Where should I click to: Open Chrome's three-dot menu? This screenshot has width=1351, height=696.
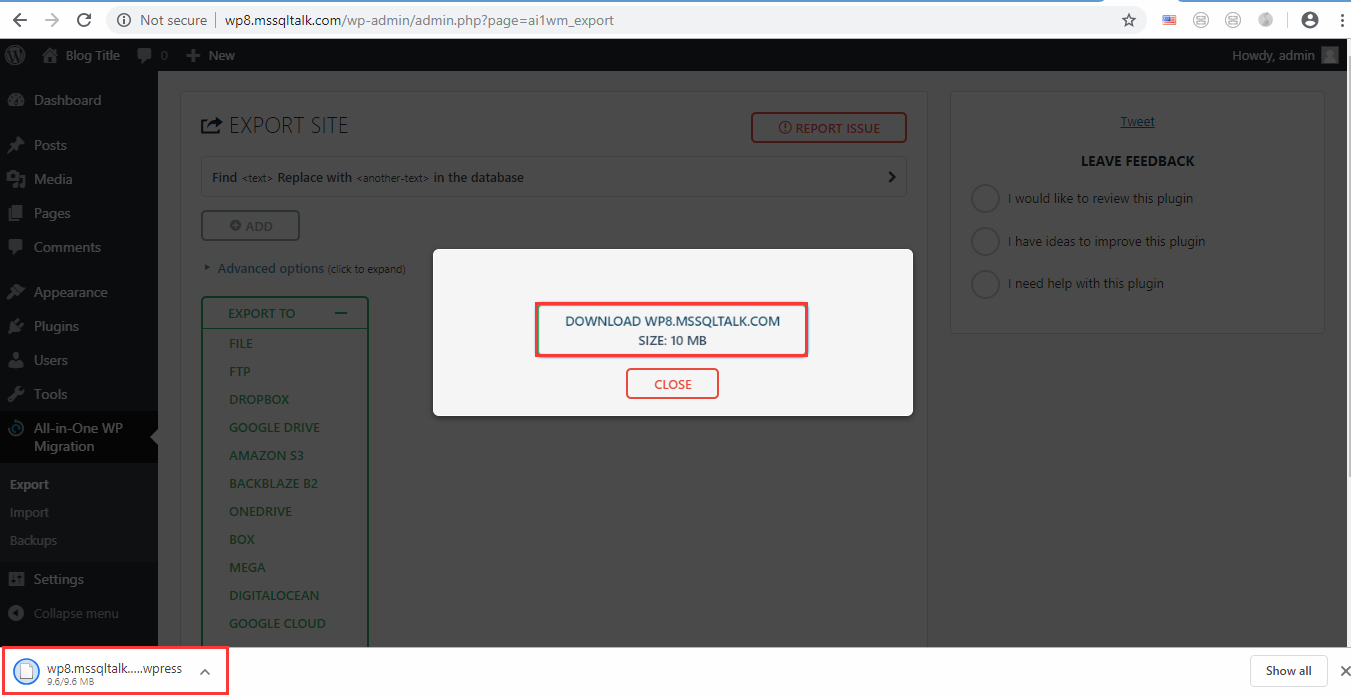tap(1340, 20)
